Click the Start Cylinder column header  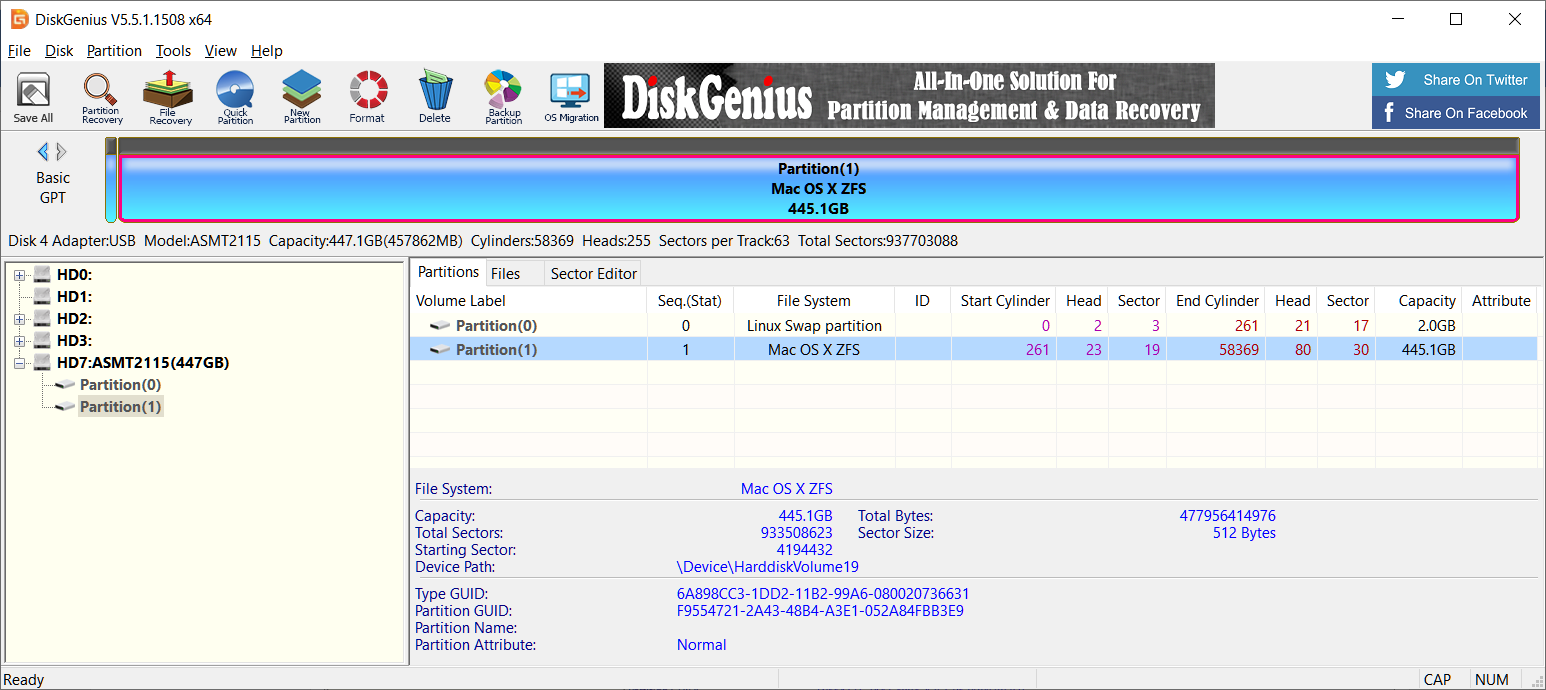click(x=1005, y=300)
